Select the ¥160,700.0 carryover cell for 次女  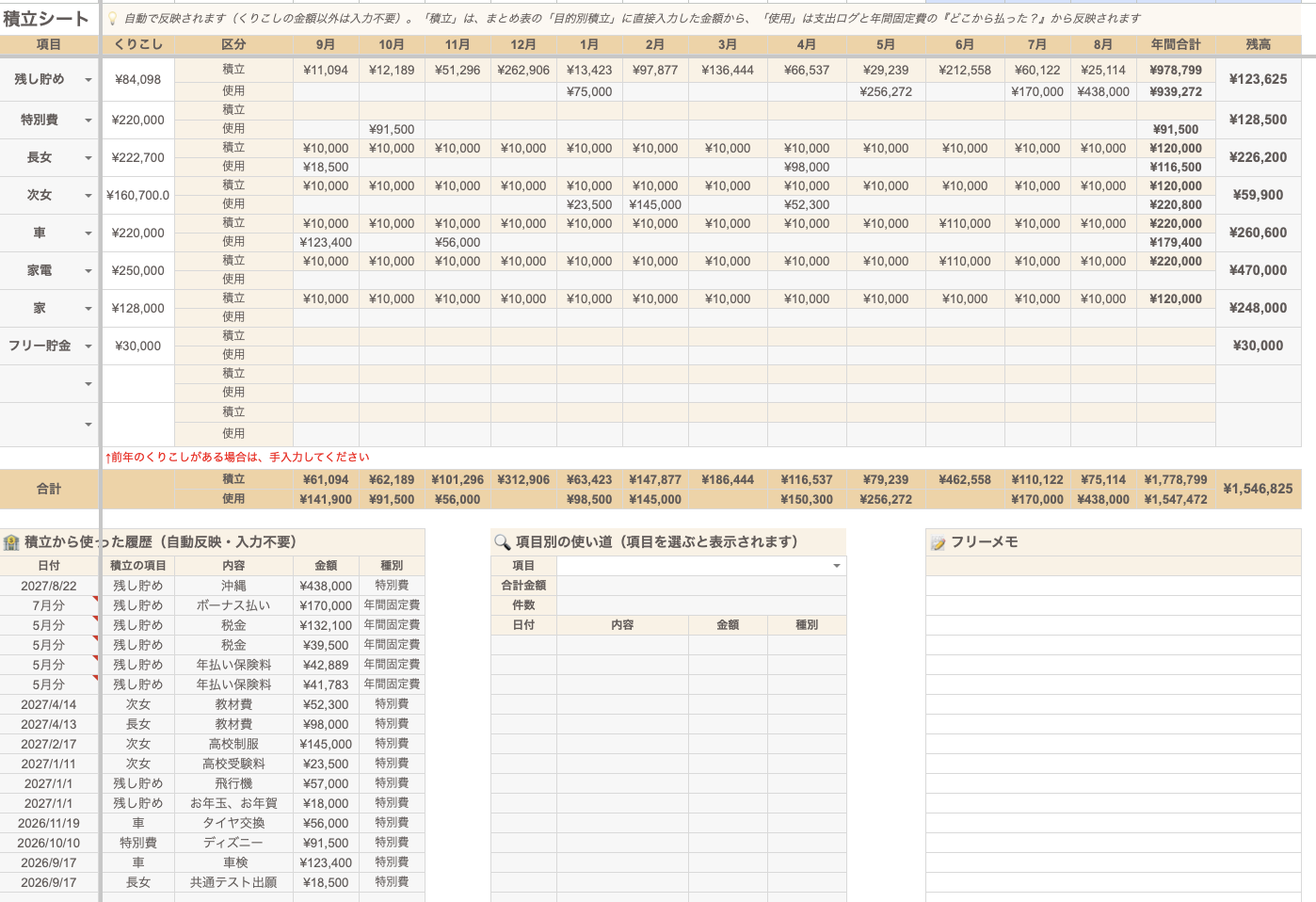[x=138, y=196]
